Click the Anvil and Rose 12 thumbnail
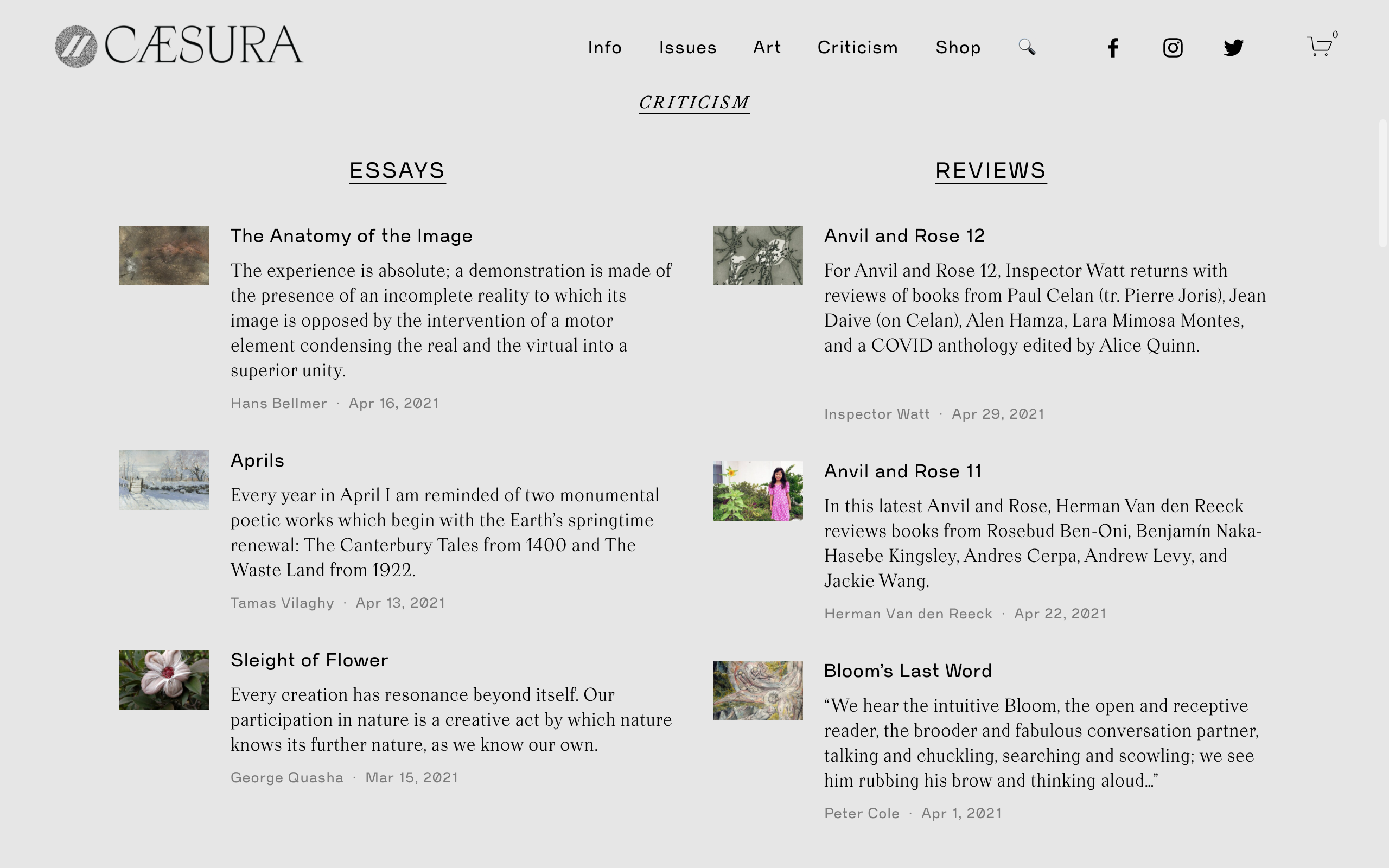Screen dimensions: 1389x868 coord(757,256)
